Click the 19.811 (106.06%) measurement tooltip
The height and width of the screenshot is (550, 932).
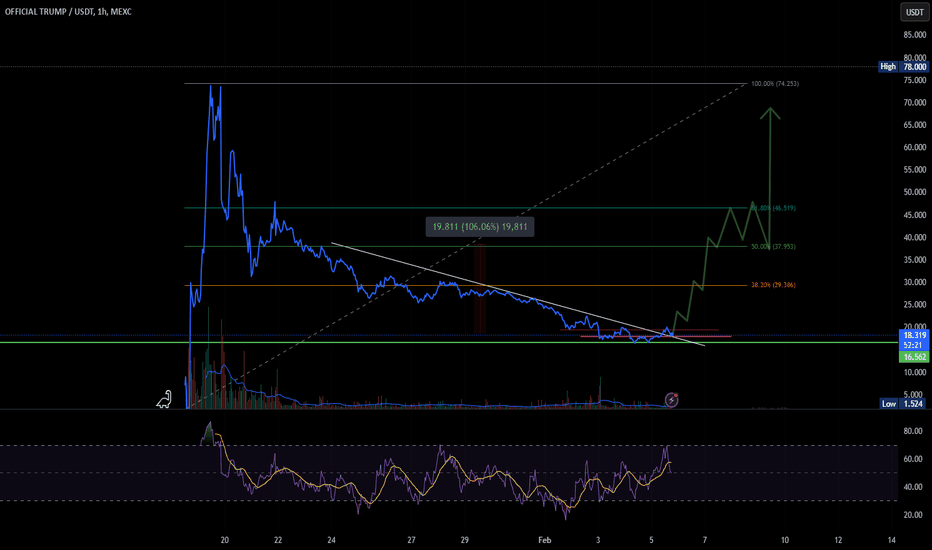point(480,227)
